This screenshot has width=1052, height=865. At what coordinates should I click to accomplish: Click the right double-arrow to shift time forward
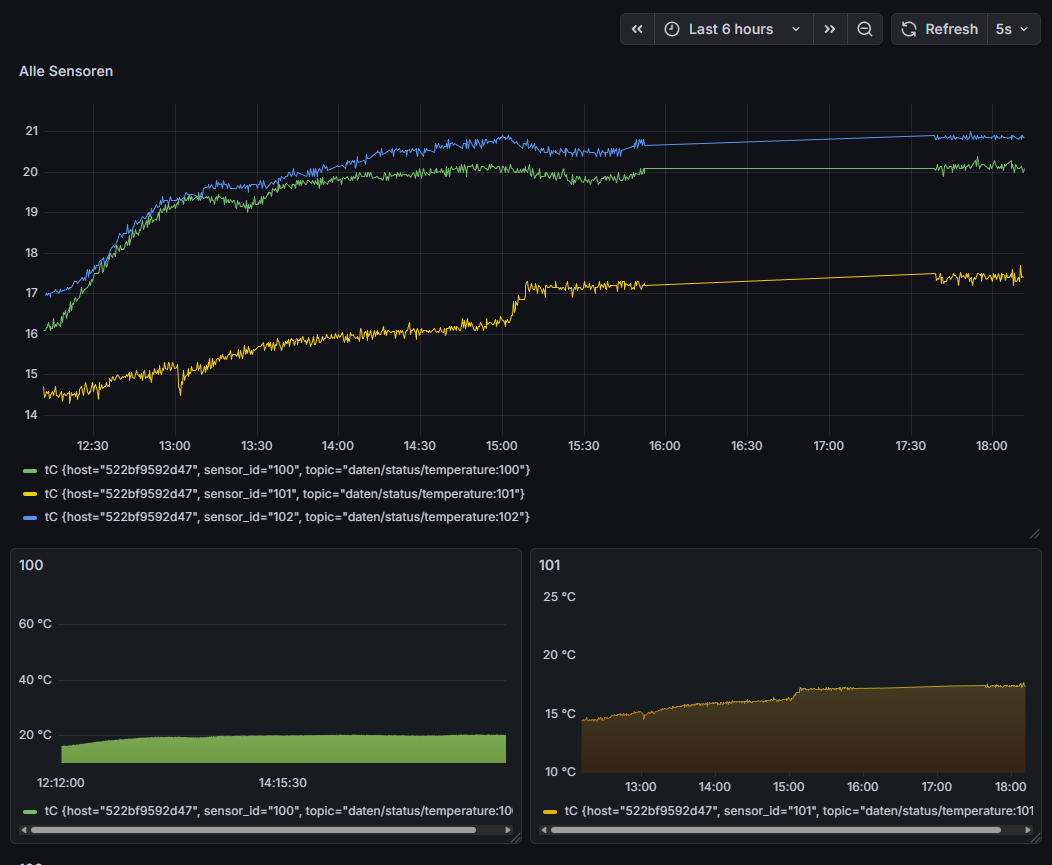click(x=829, y=29)
